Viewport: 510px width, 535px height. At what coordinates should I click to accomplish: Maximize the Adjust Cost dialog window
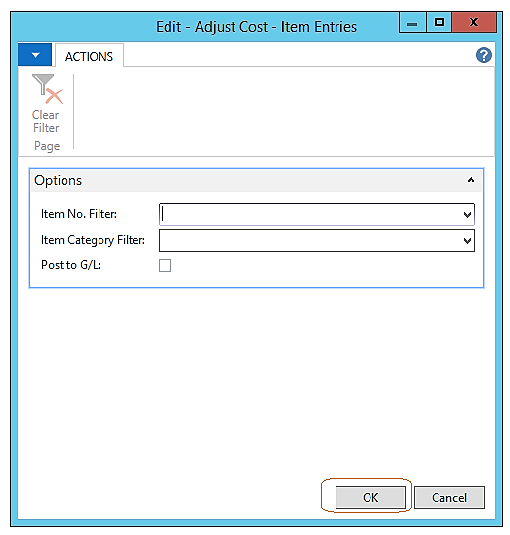point(439,23)
